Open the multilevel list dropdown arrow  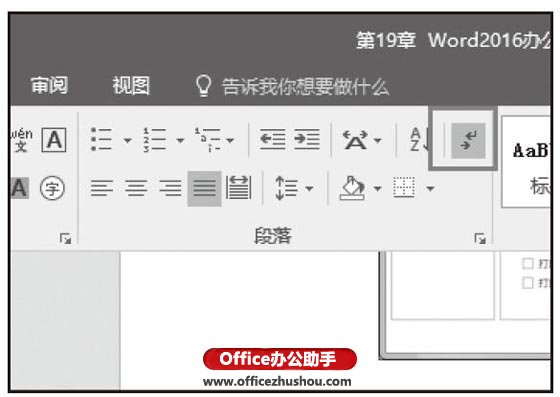pyautogui.click(x=230, y=140)
